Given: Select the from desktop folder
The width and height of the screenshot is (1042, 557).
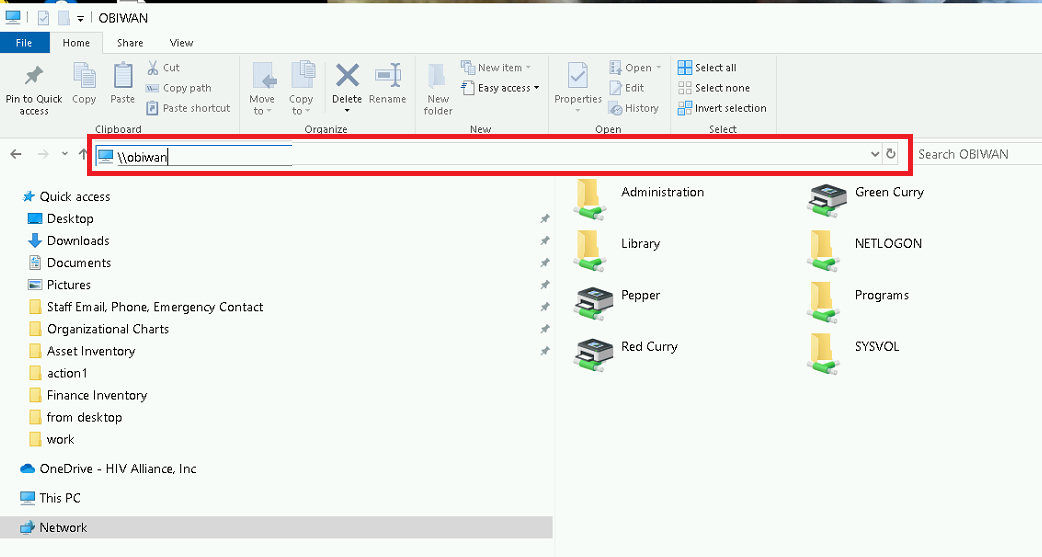Looking at the screenshot, I should coord(76,417).
